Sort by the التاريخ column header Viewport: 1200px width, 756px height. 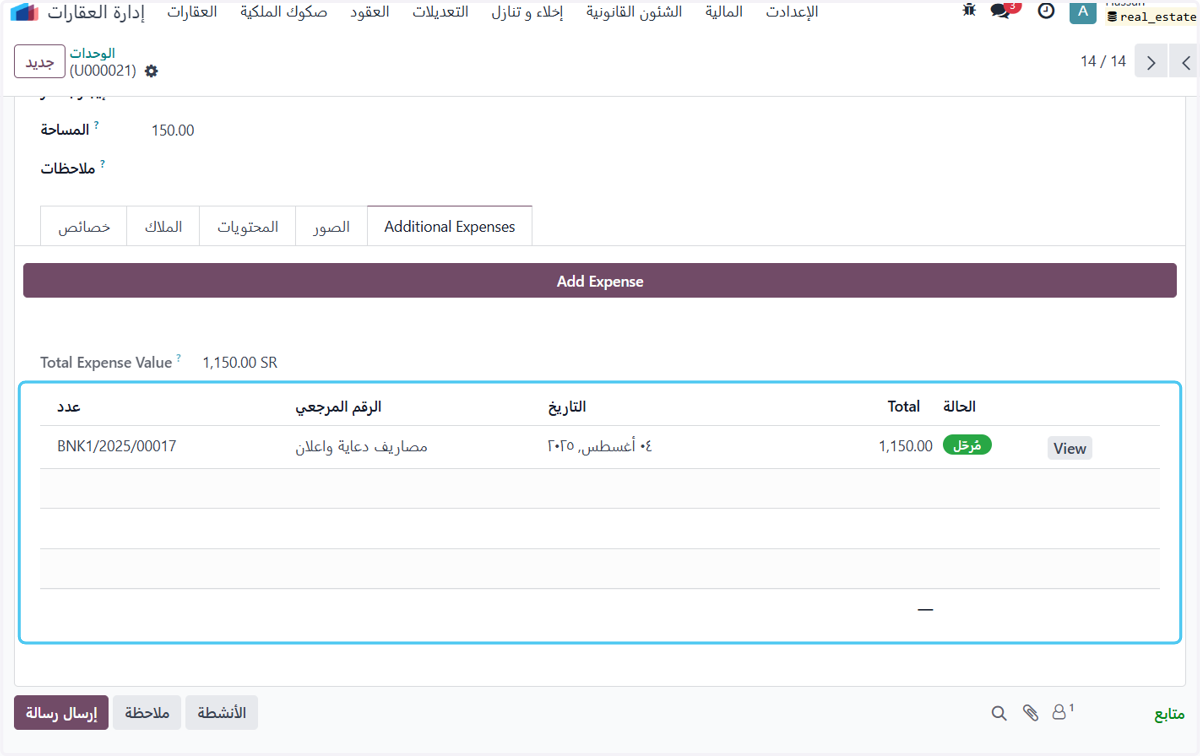pos(567,407)
